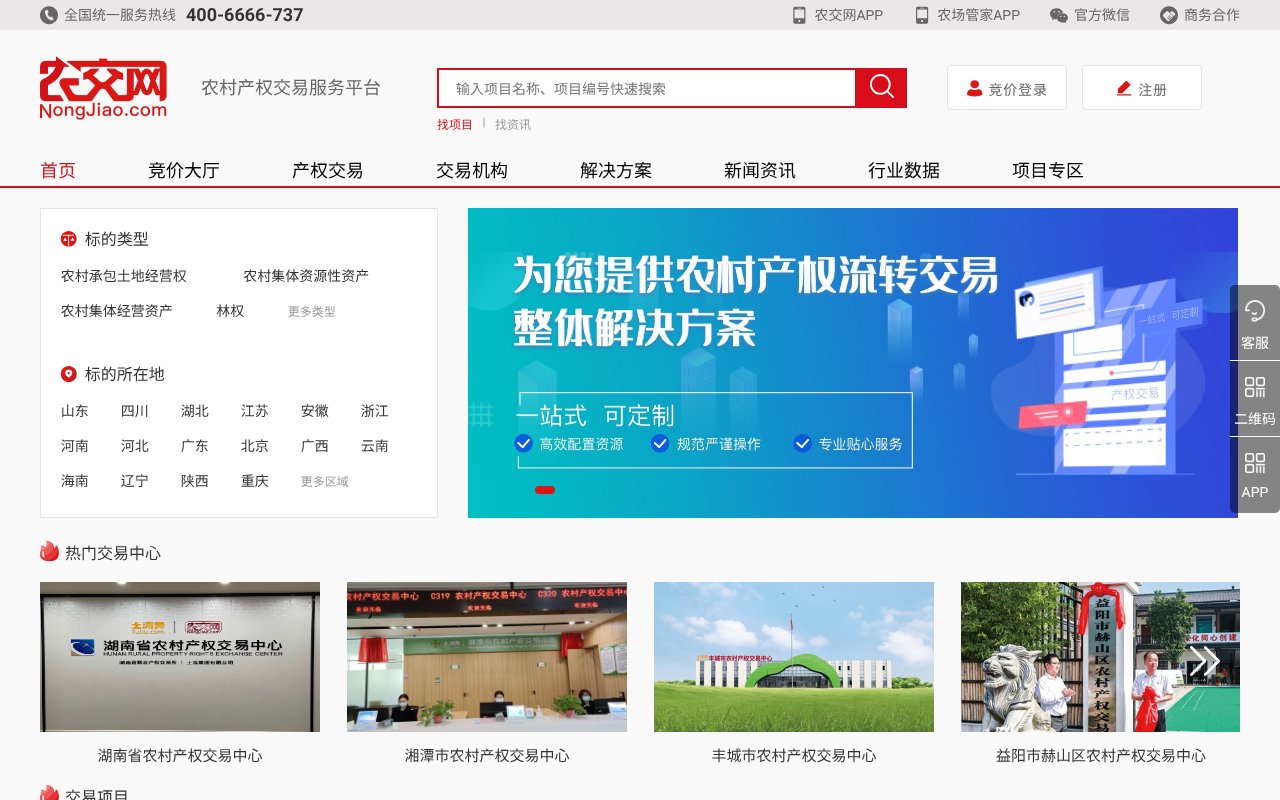Open 农场管家APP from the top bar
The width and height of the screenshot is (1280, 800).
965,15
